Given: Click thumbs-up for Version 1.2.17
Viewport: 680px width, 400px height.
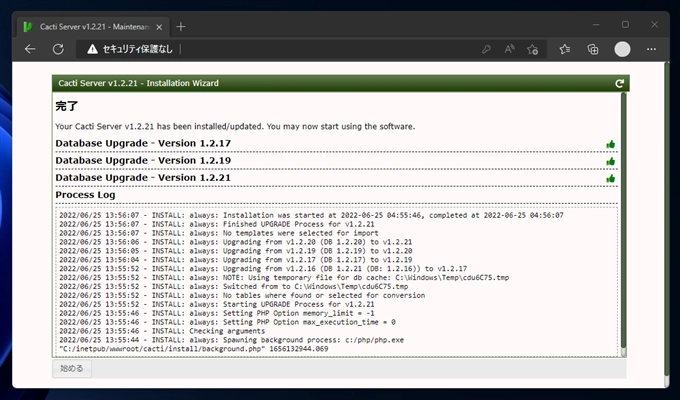Looking at the screenshot, I should [x=611, y=144].
